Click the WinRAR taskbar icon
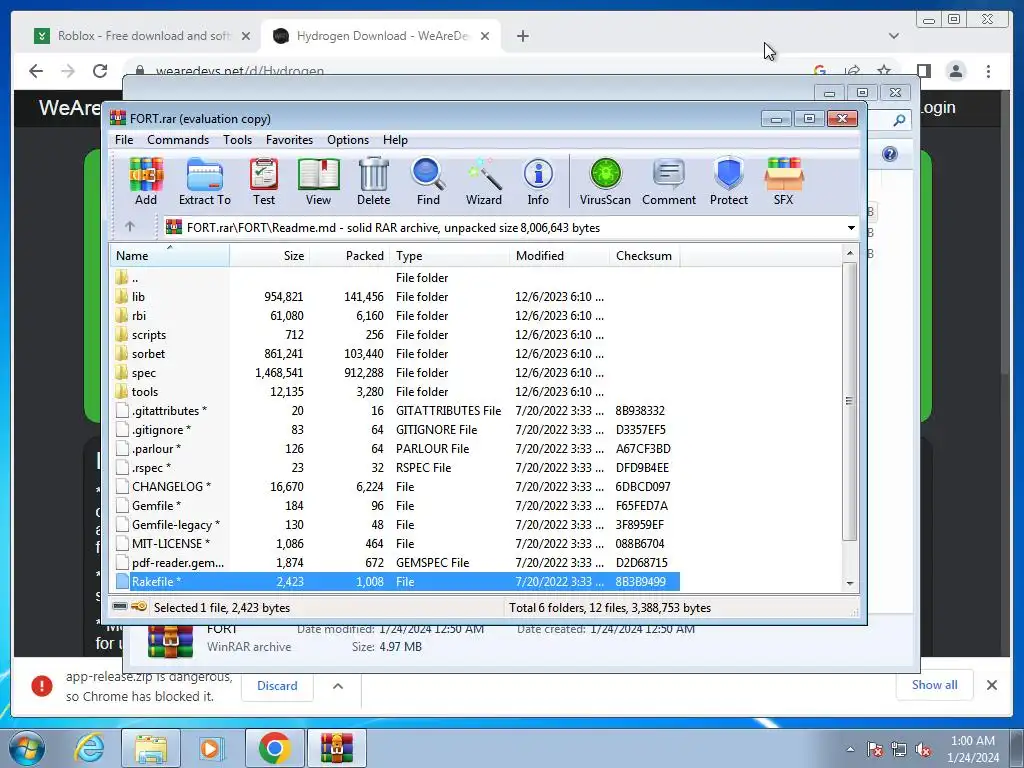The image size is (1024, 768). point(336,748)
